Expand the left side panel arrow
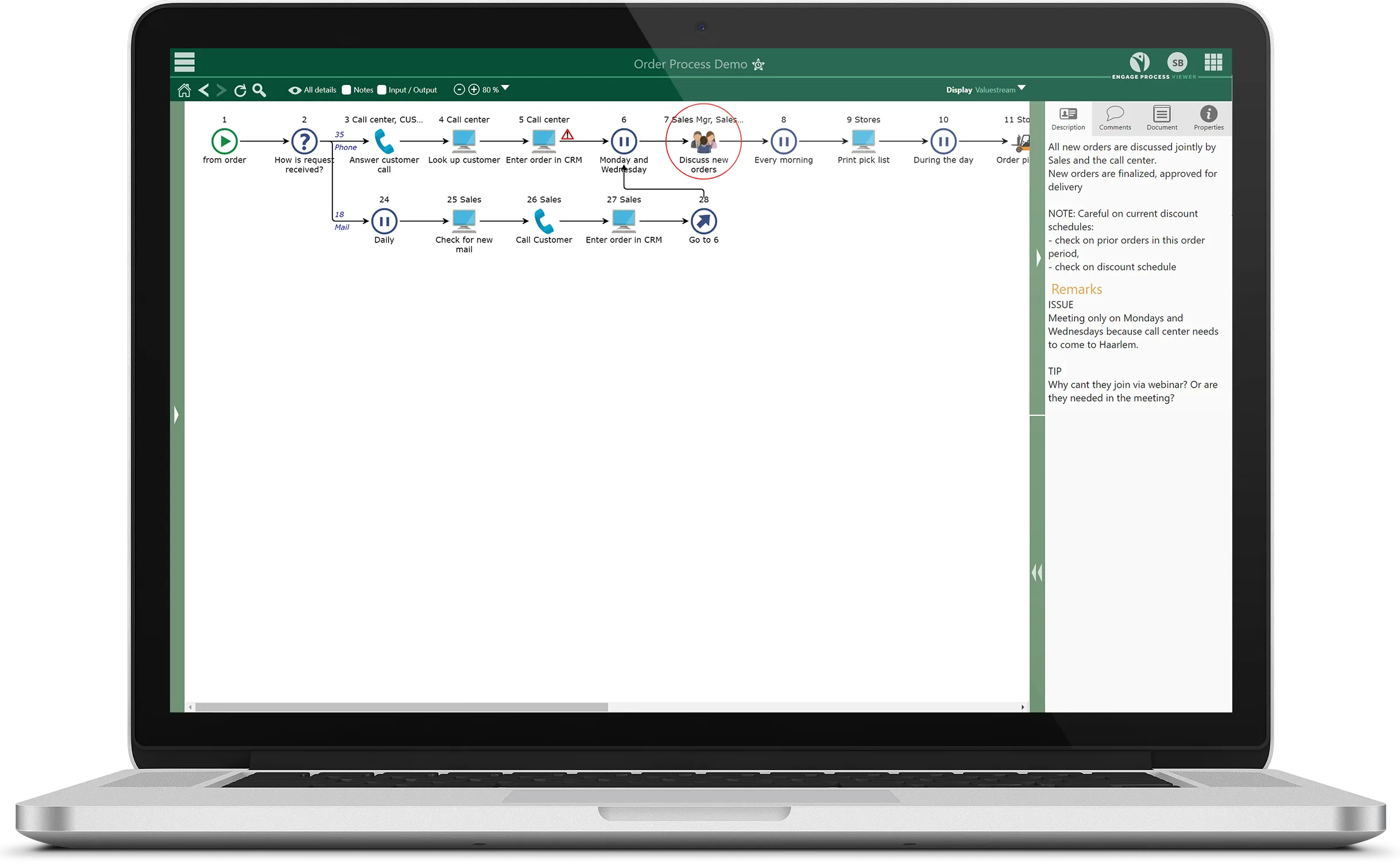 click(176, 414)
